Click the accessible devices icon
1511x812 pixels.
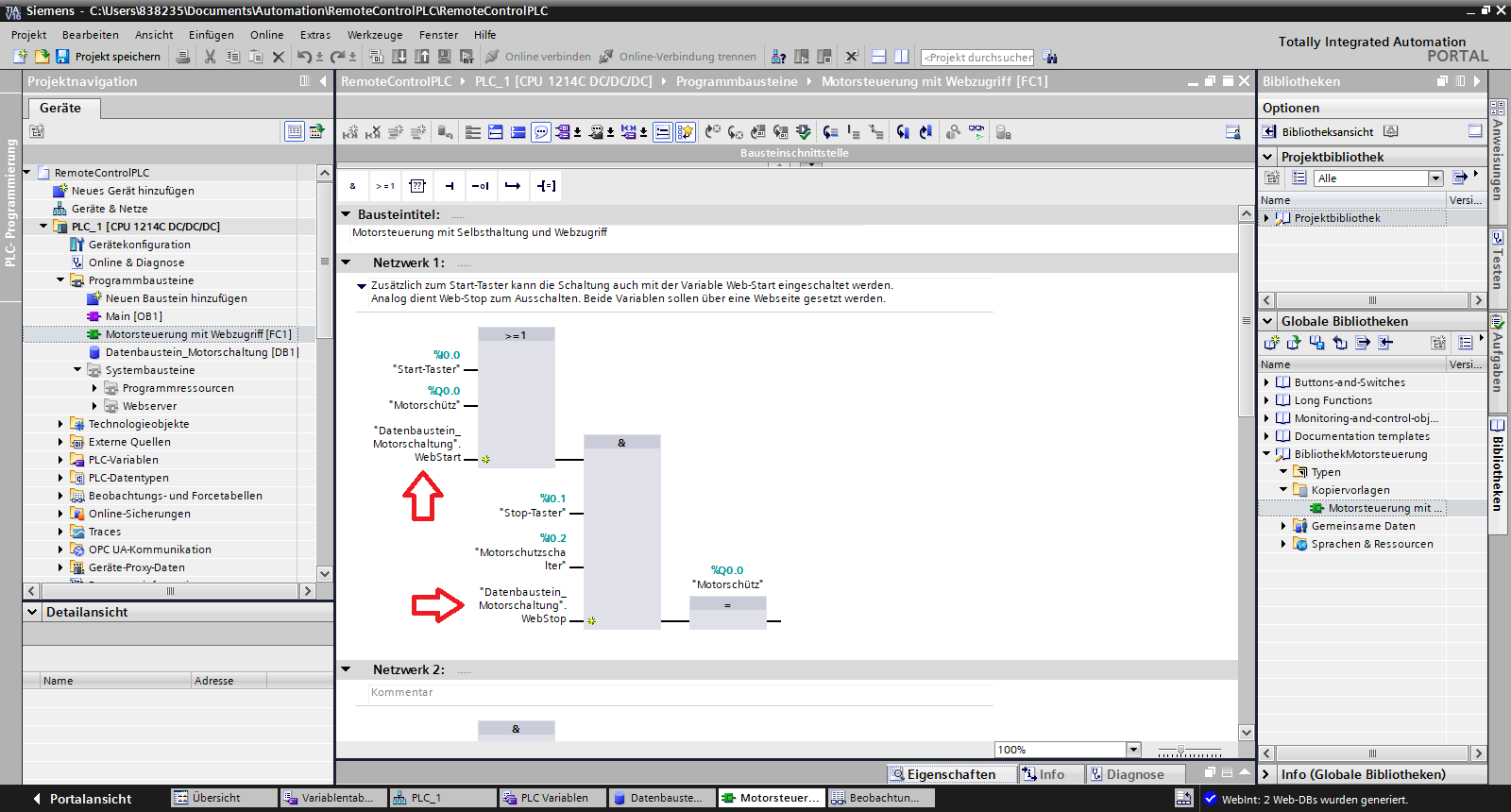778,57
